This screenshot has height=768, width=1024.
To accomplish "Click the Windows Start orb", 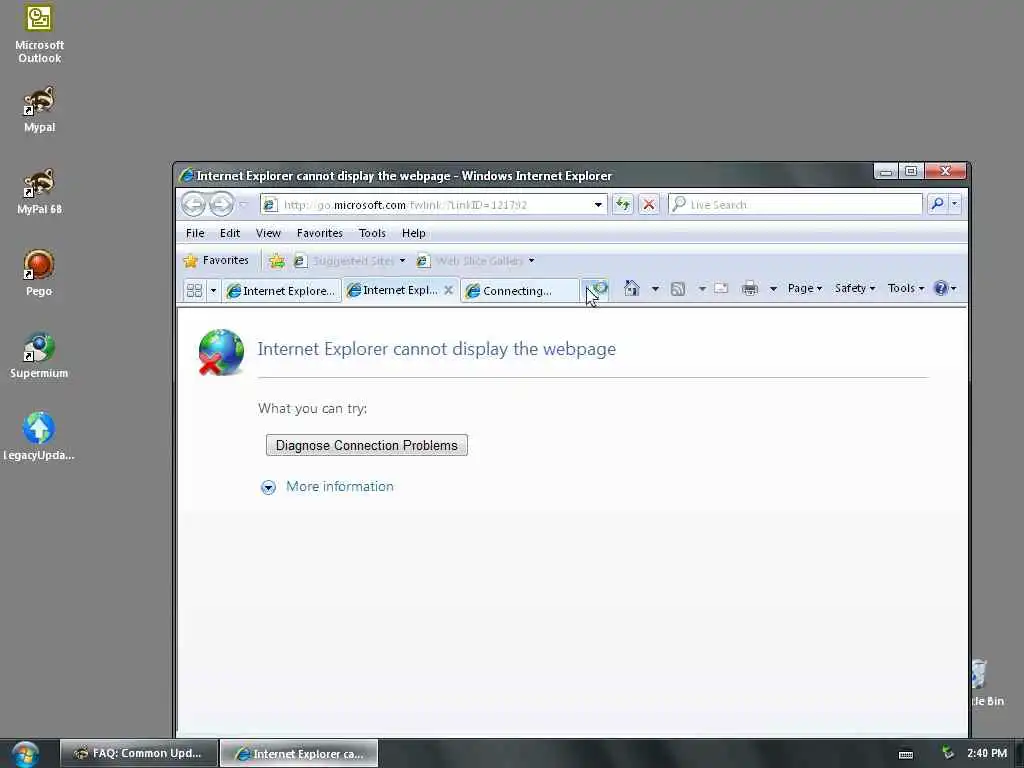I will coord(25,755).
